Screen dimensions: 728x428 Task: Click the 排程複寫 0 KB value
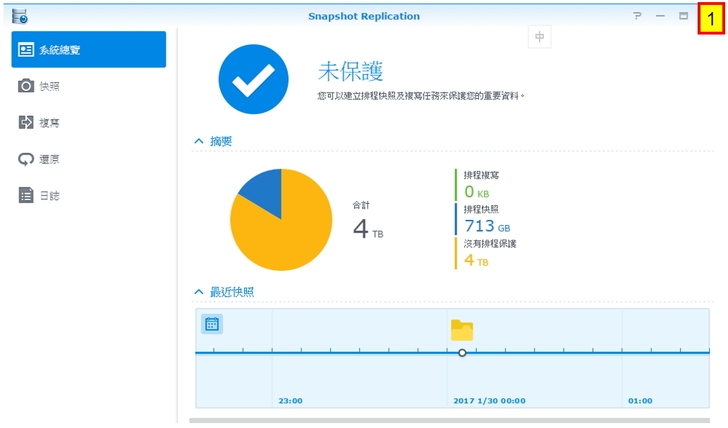click(476, 192)
